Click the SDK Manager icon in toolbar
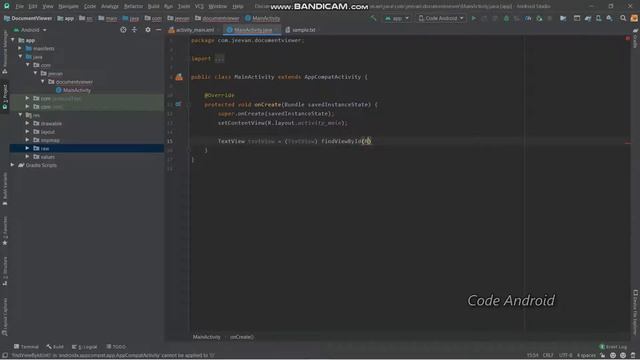This screenshot has width=640, height=360. (609, 18)
